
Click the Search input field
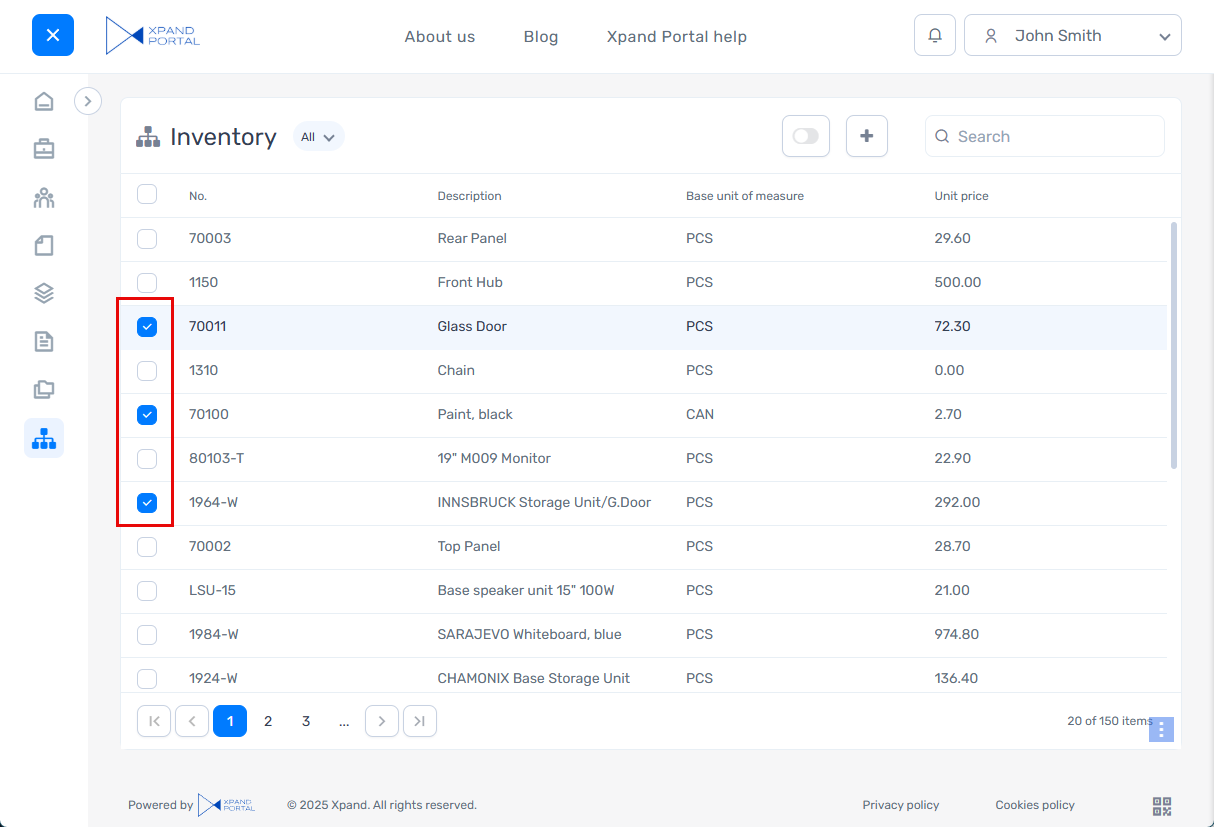coord(1055,136)
